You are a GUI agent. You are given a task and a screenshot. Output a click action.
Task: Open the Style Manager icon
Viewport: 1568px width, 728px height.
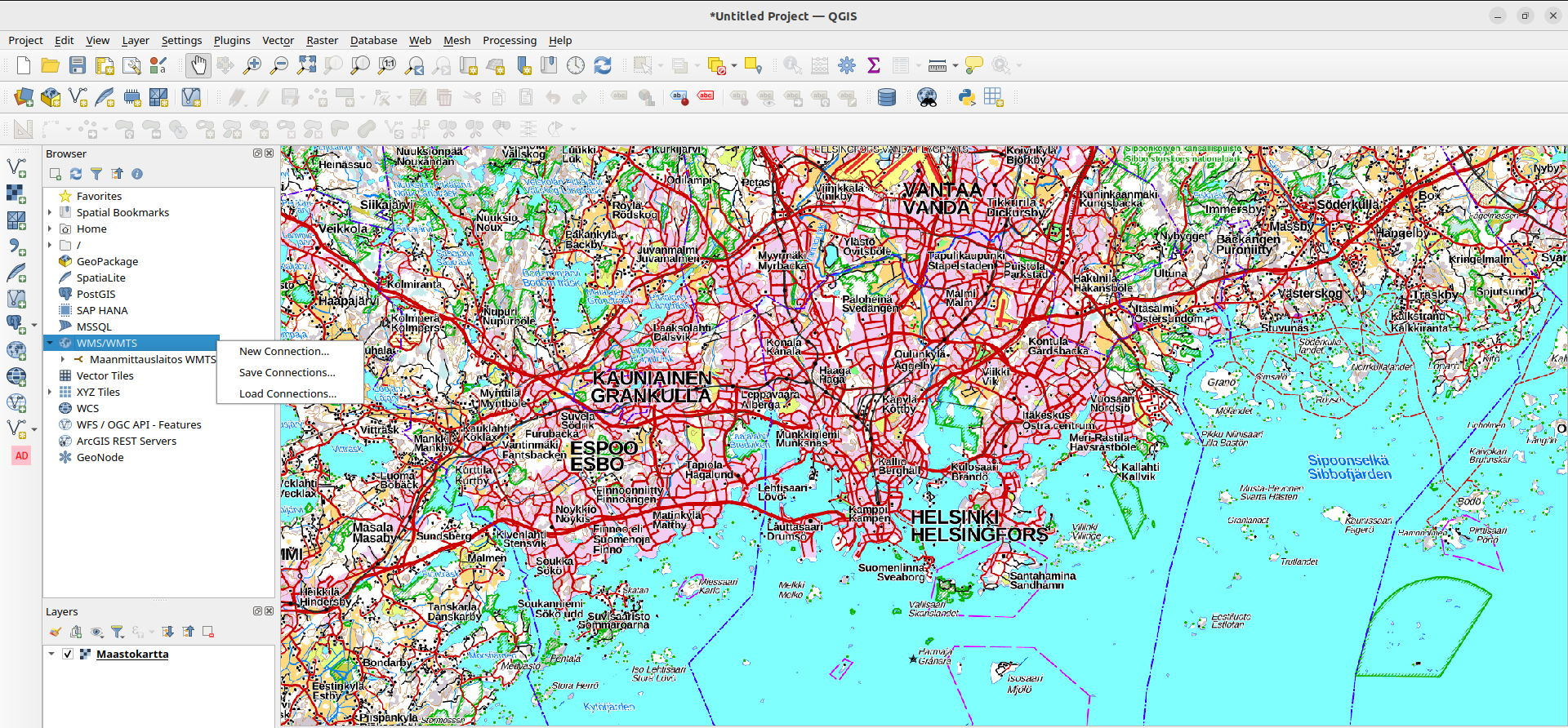point(158,65)
